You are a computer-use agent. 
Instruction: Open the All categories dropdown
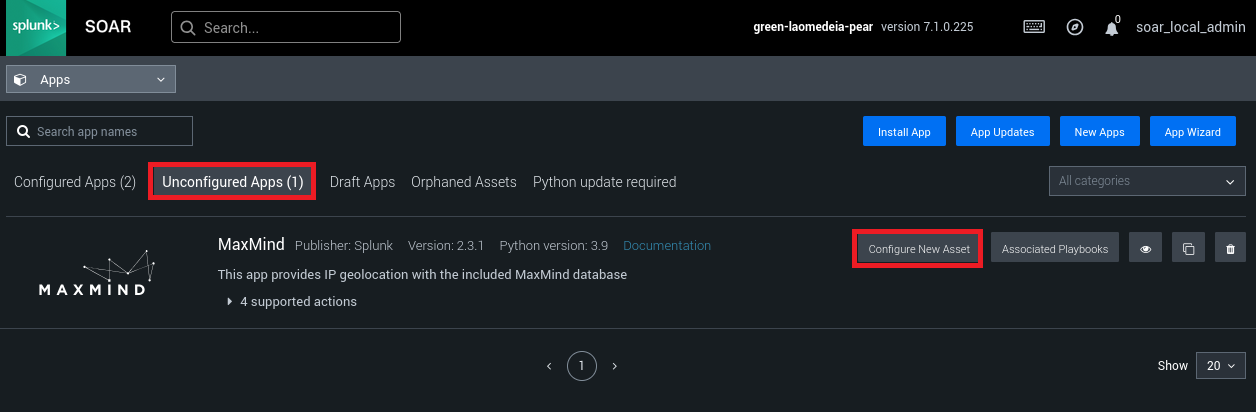[x=1146, y=181]
